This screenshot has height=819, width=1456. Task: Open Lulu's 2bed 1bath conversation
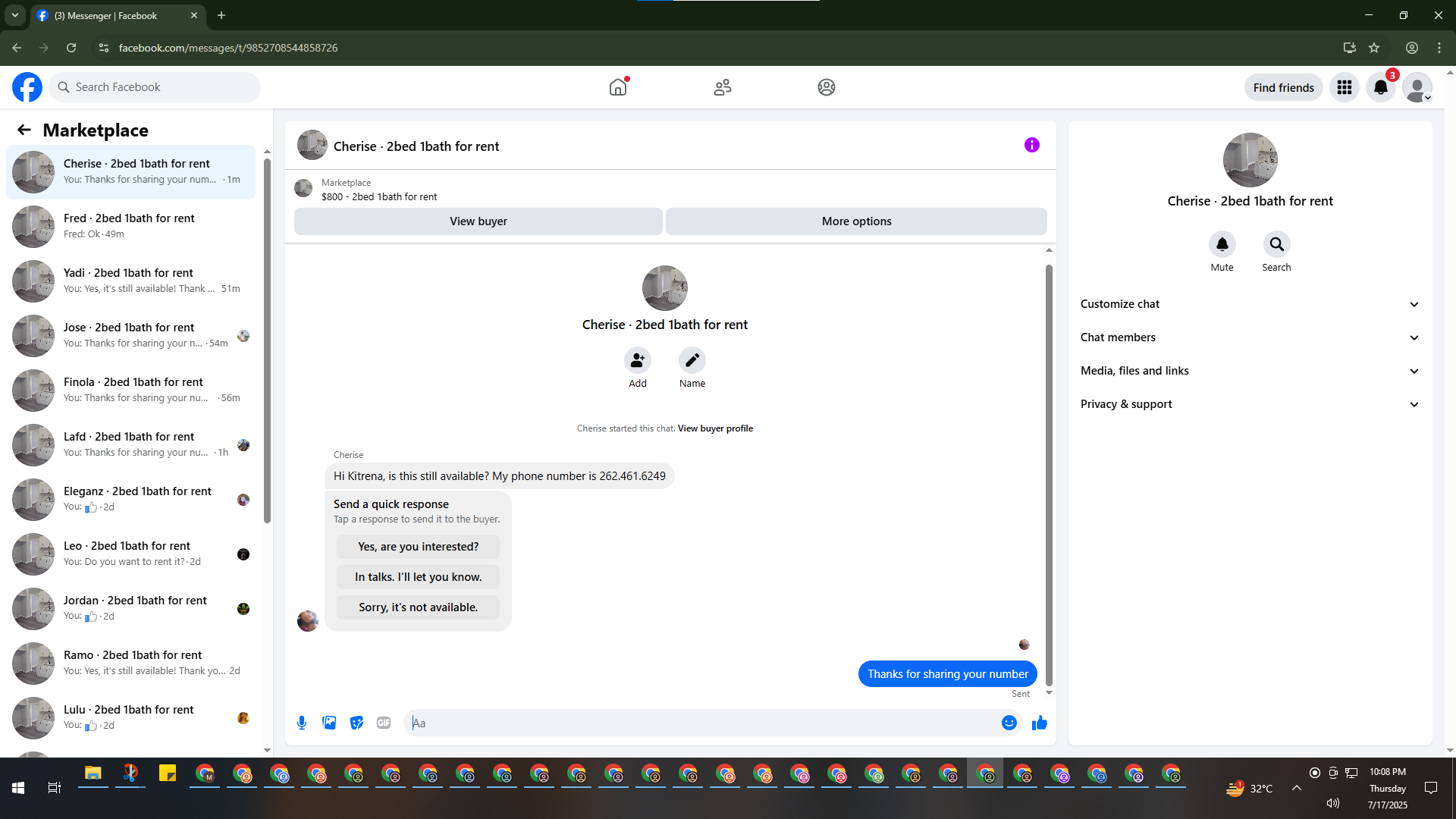[x=130, y=717]
